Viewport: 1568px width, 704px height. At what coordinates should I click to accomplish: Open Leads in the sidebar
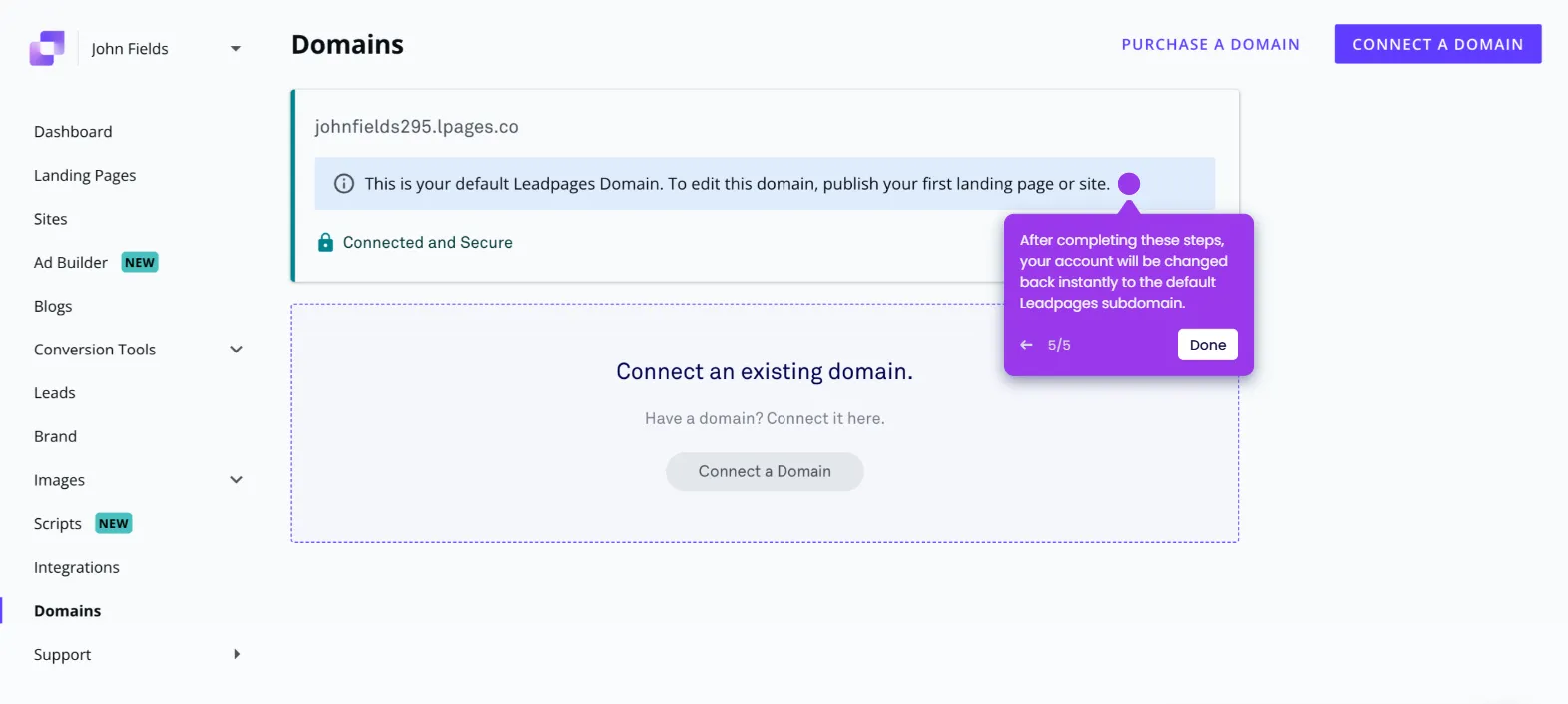tap(54, 393)
